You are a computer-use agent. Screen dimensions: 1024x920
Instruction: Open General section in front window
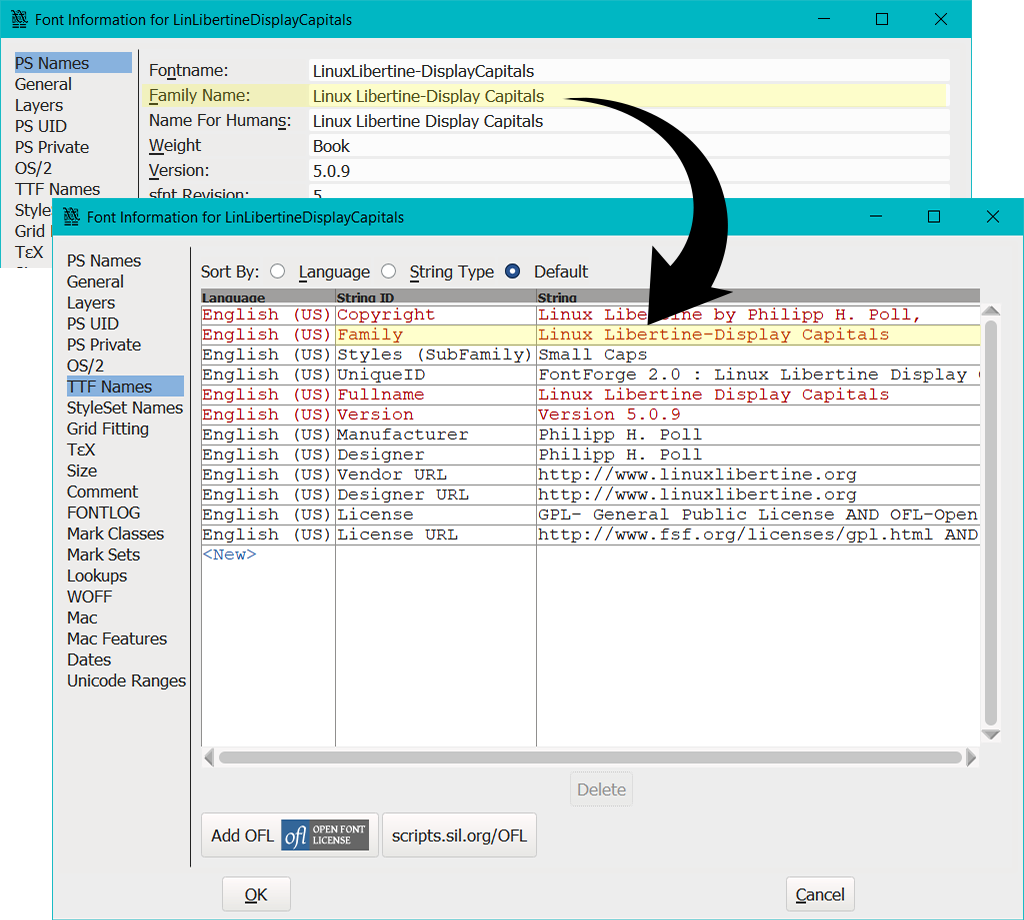click(95, 281)
